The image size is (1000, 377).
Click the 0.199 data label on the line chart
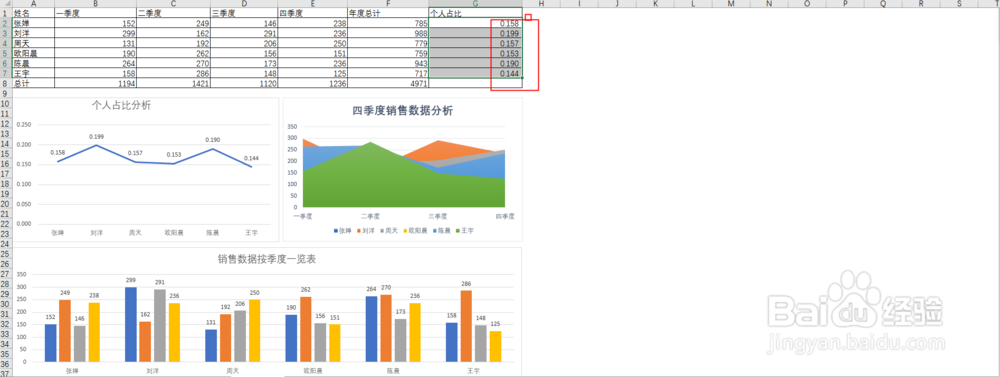[96, 137]
